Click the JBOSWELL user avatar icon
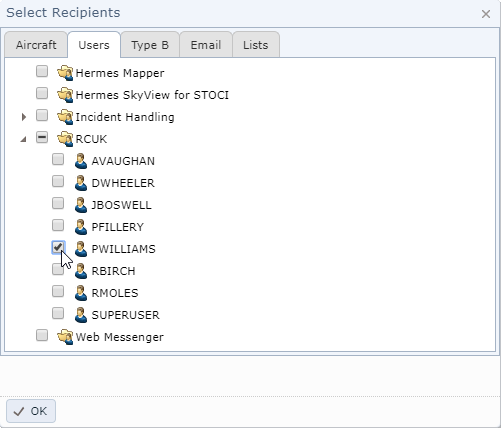 (x=81, y=205)
